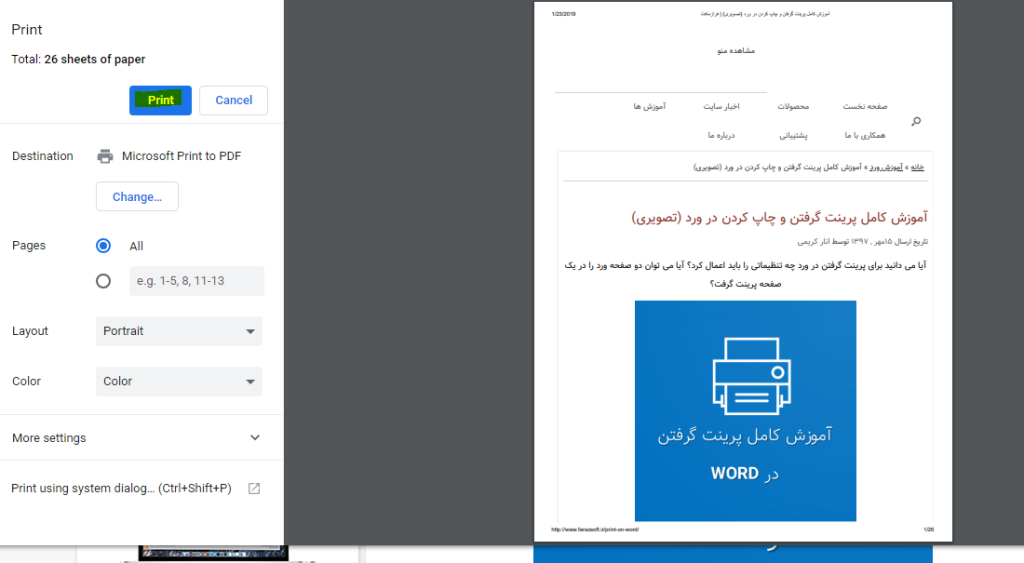1024x563 pixels.
Task: Click the 'Total: 26 sheets of paper' text
Action: 78,59
